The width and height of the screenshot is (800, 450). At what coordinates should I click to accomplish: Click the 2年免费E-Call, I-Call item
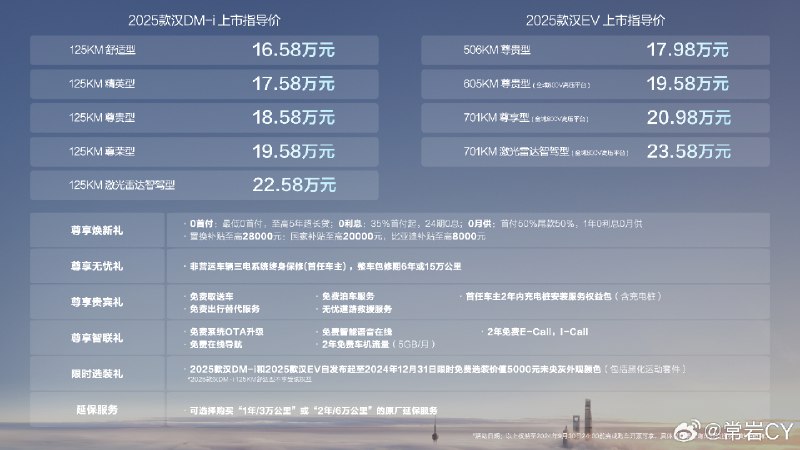pyautogui.click(x=538, y=332)
